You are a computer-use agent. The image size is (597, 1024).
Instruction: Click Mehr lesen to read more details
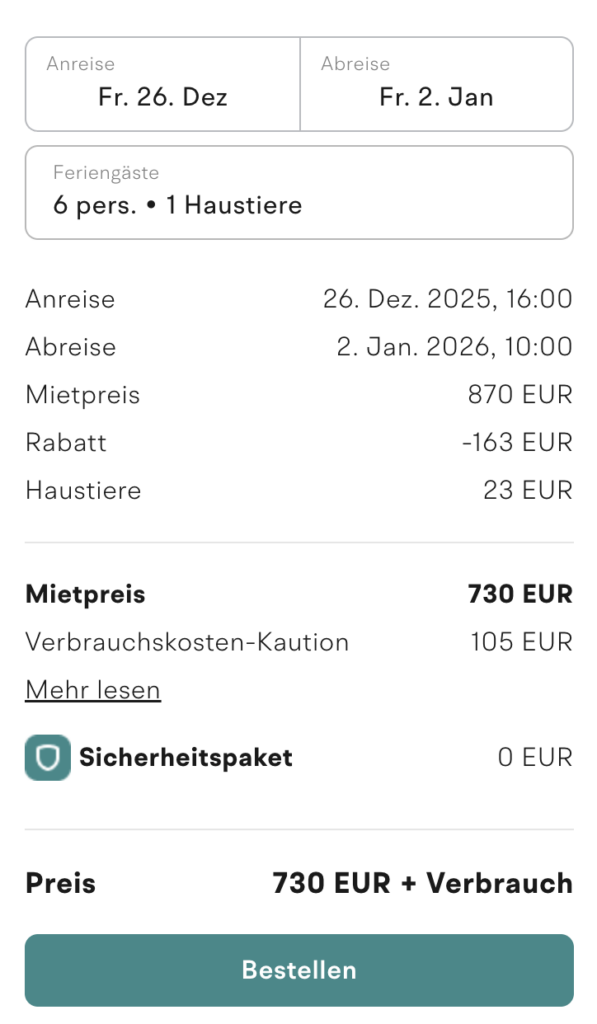pyautogui.click(x=92, y=689)
